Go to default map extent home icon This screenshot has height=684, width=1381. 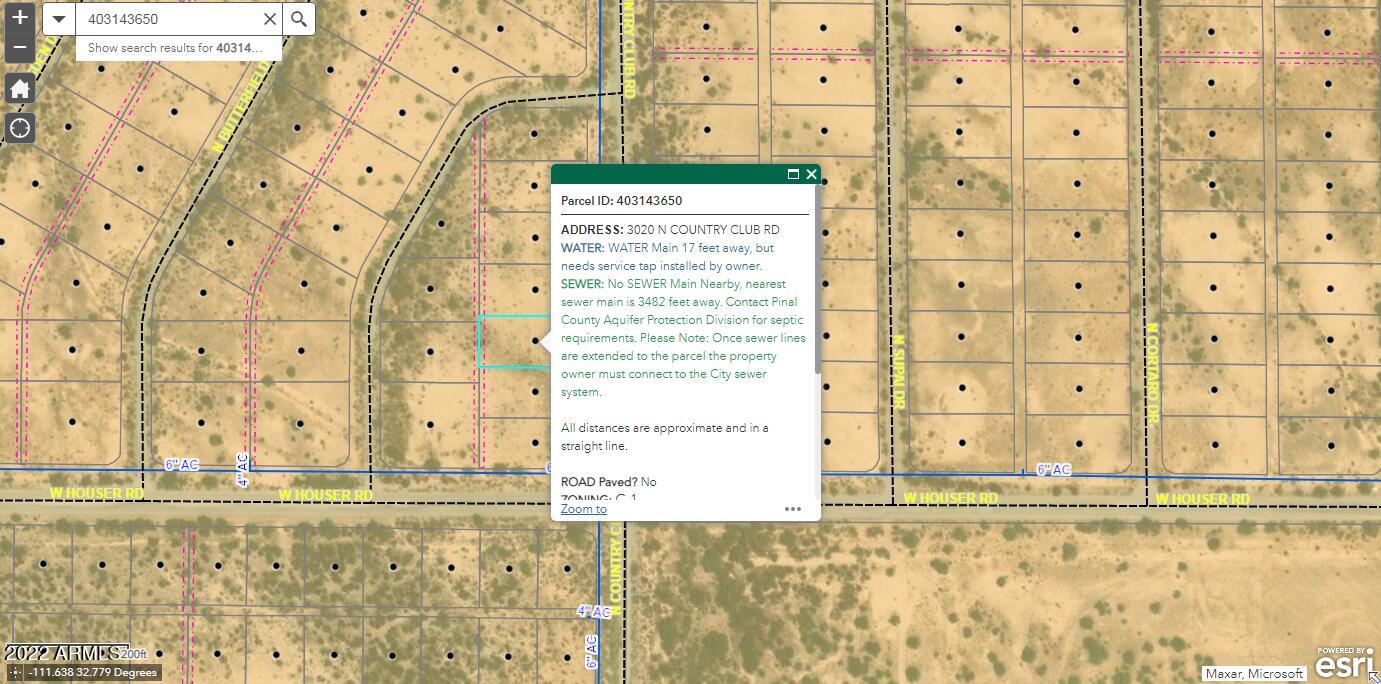[x=19, y=88]
